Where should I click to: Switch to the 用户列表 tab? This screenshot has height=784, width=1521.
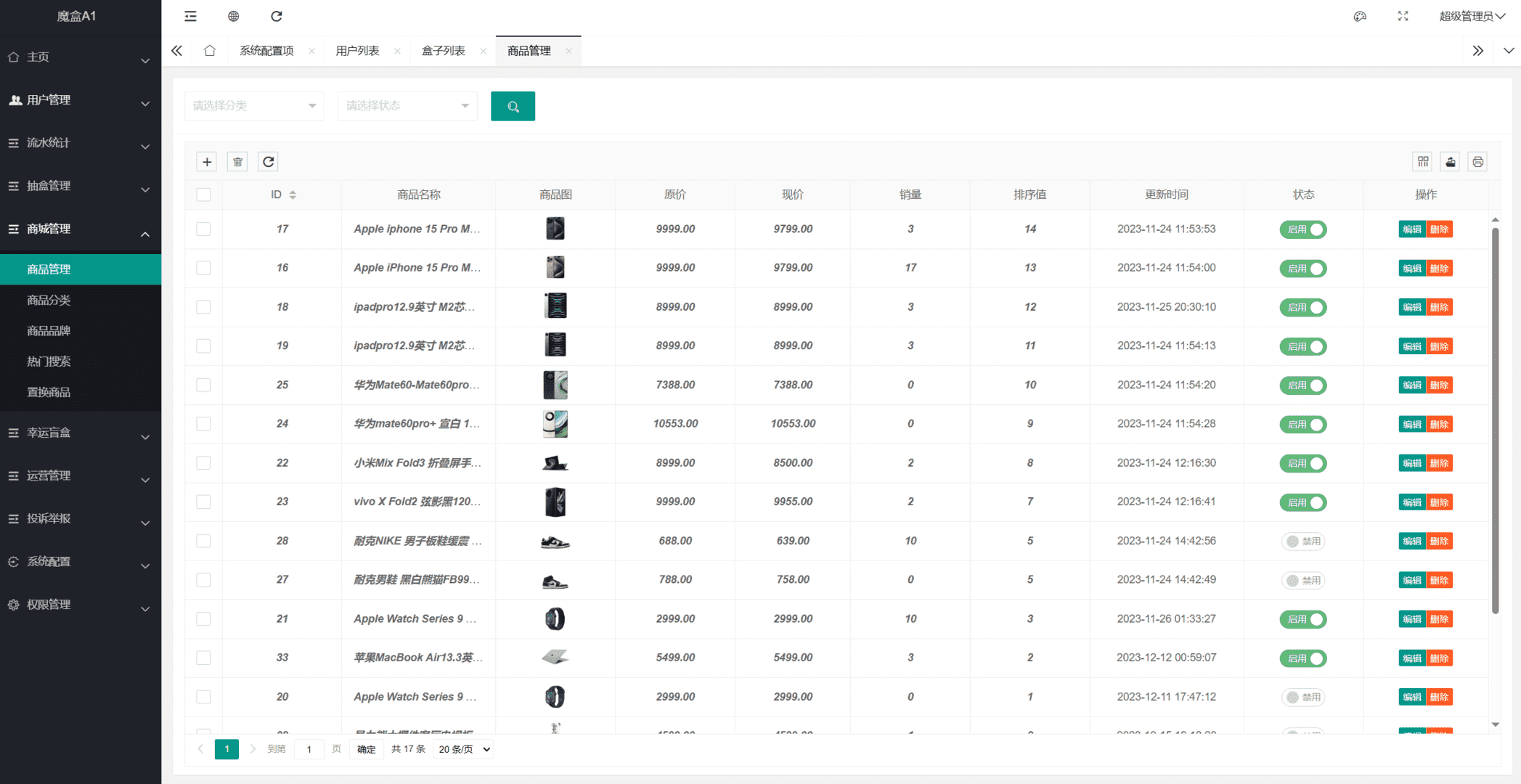357,51
